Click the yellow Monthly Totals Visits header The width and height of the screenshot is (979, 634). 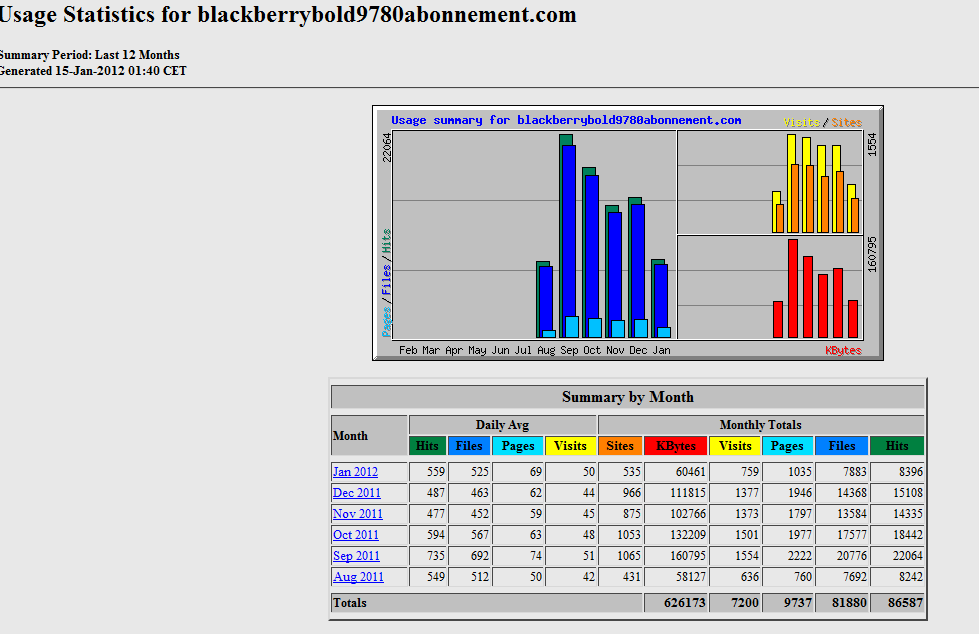coord(735,445)
